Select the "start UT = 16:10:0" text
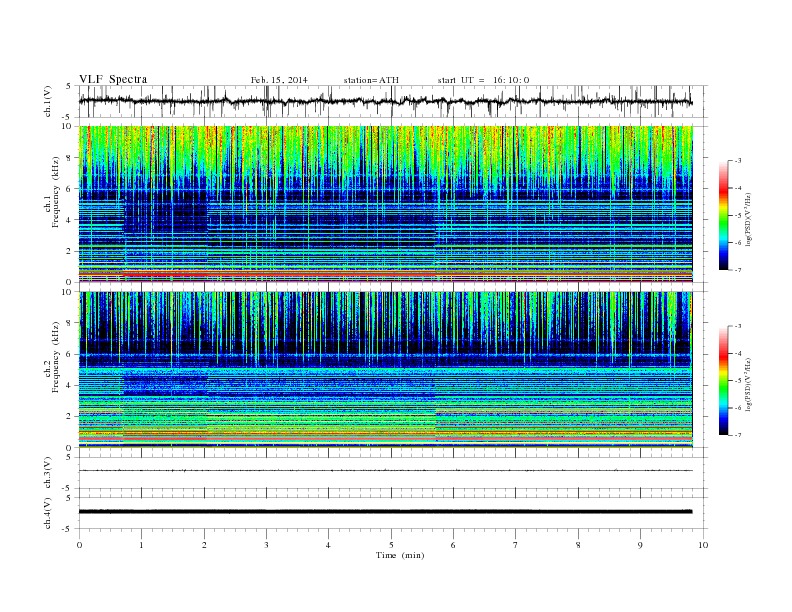 483,80
